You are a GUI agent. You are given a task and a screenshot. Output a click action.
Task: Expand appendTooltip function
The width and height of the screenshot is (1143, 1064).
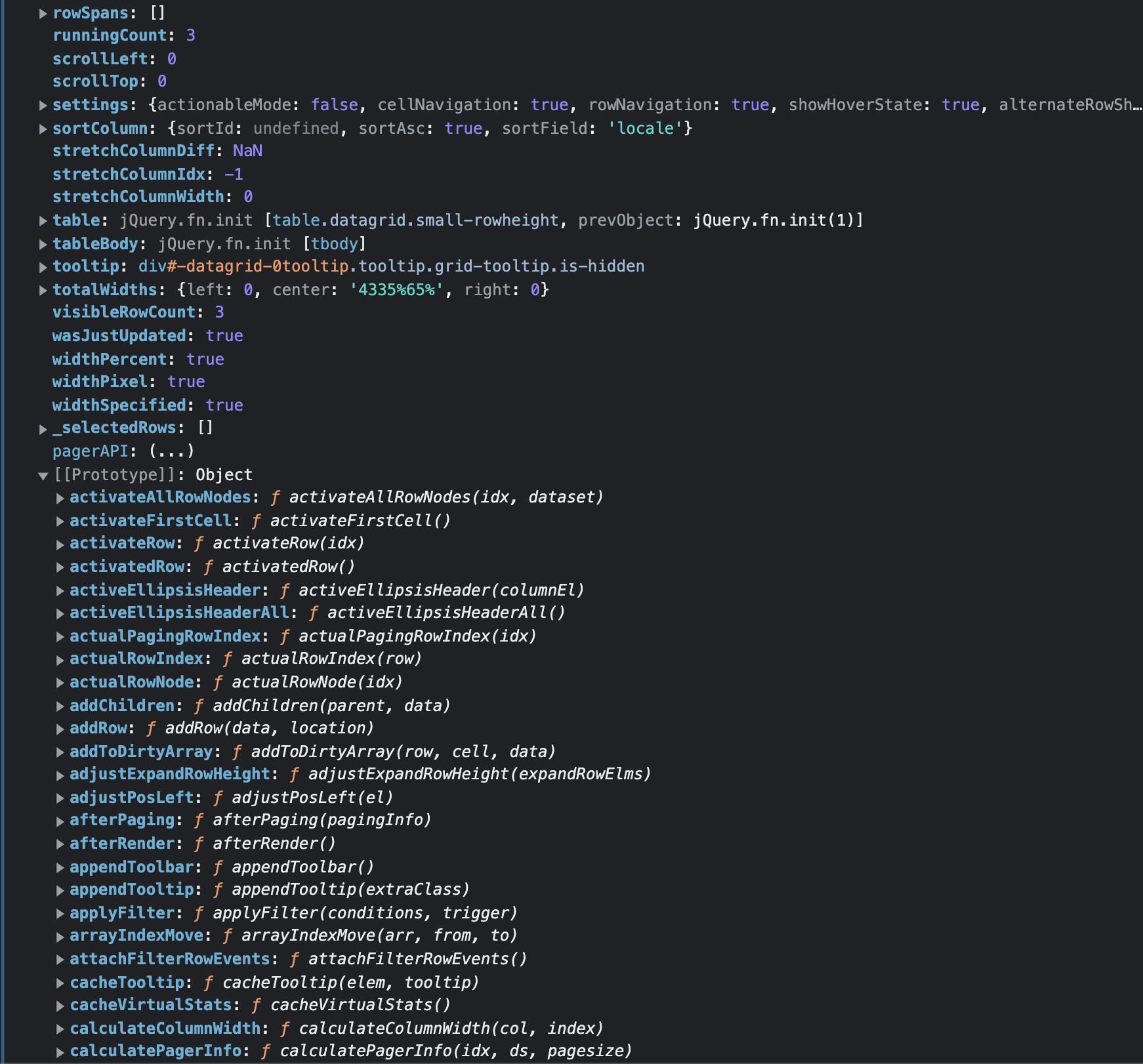60,890
